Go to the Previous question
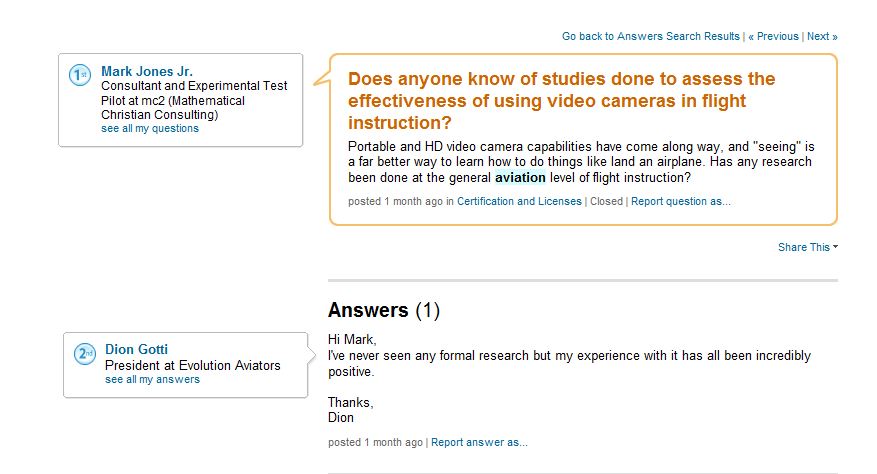 coord(774,36)
